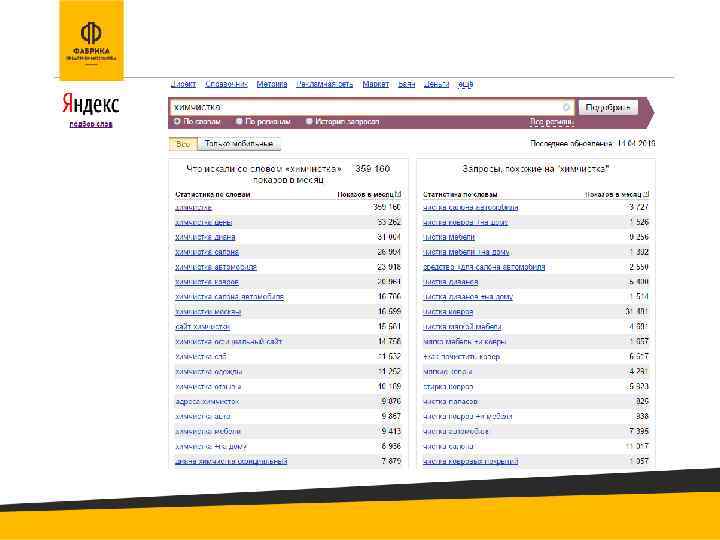Open help icon beside right 'Показов в месяц' header
This screenshot has width=720, height=540.
(x=646, y=195)
